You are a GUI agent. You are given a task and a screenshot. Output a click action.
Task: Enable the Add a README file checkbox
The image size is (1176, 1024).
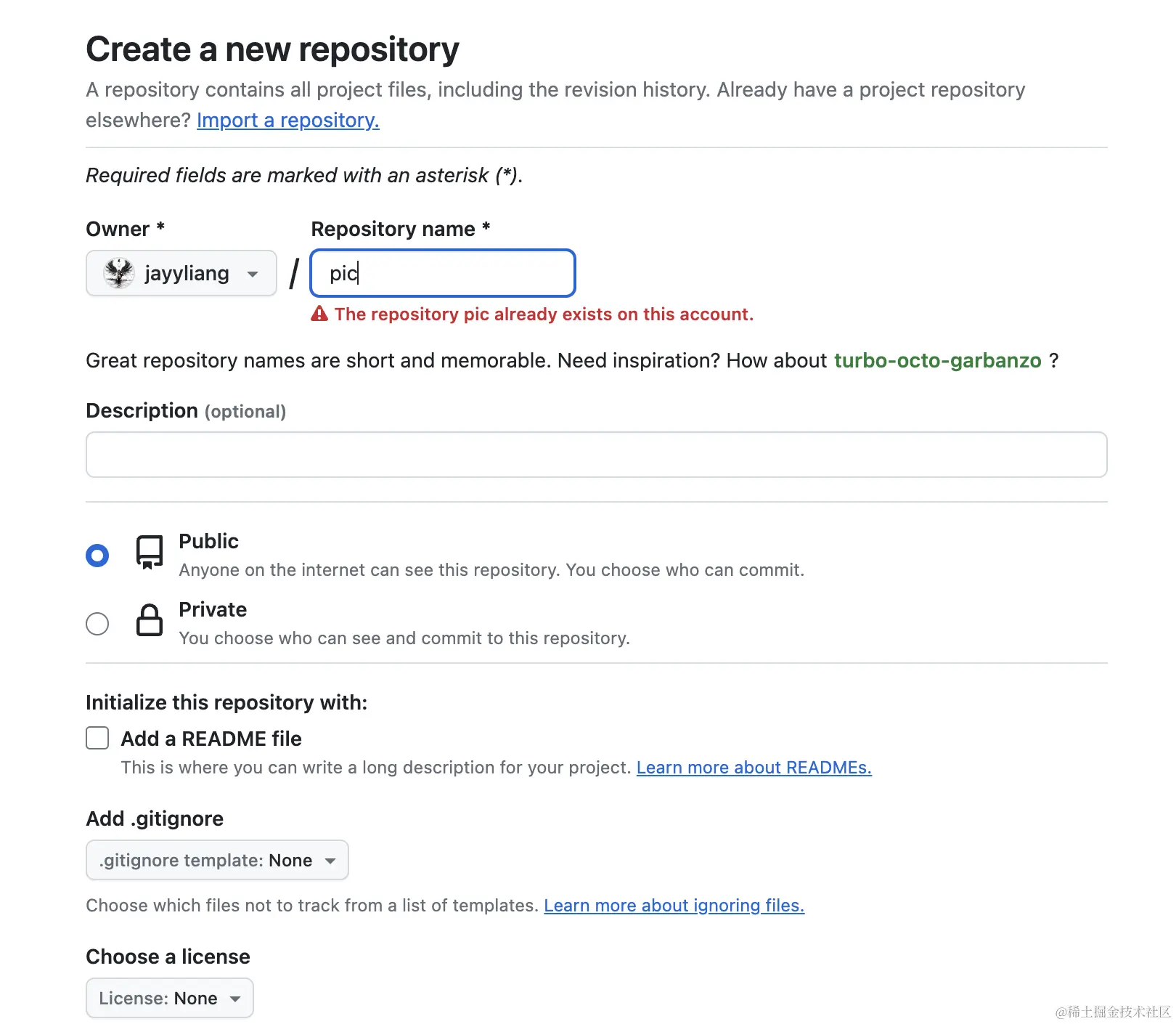coord(97,738)
